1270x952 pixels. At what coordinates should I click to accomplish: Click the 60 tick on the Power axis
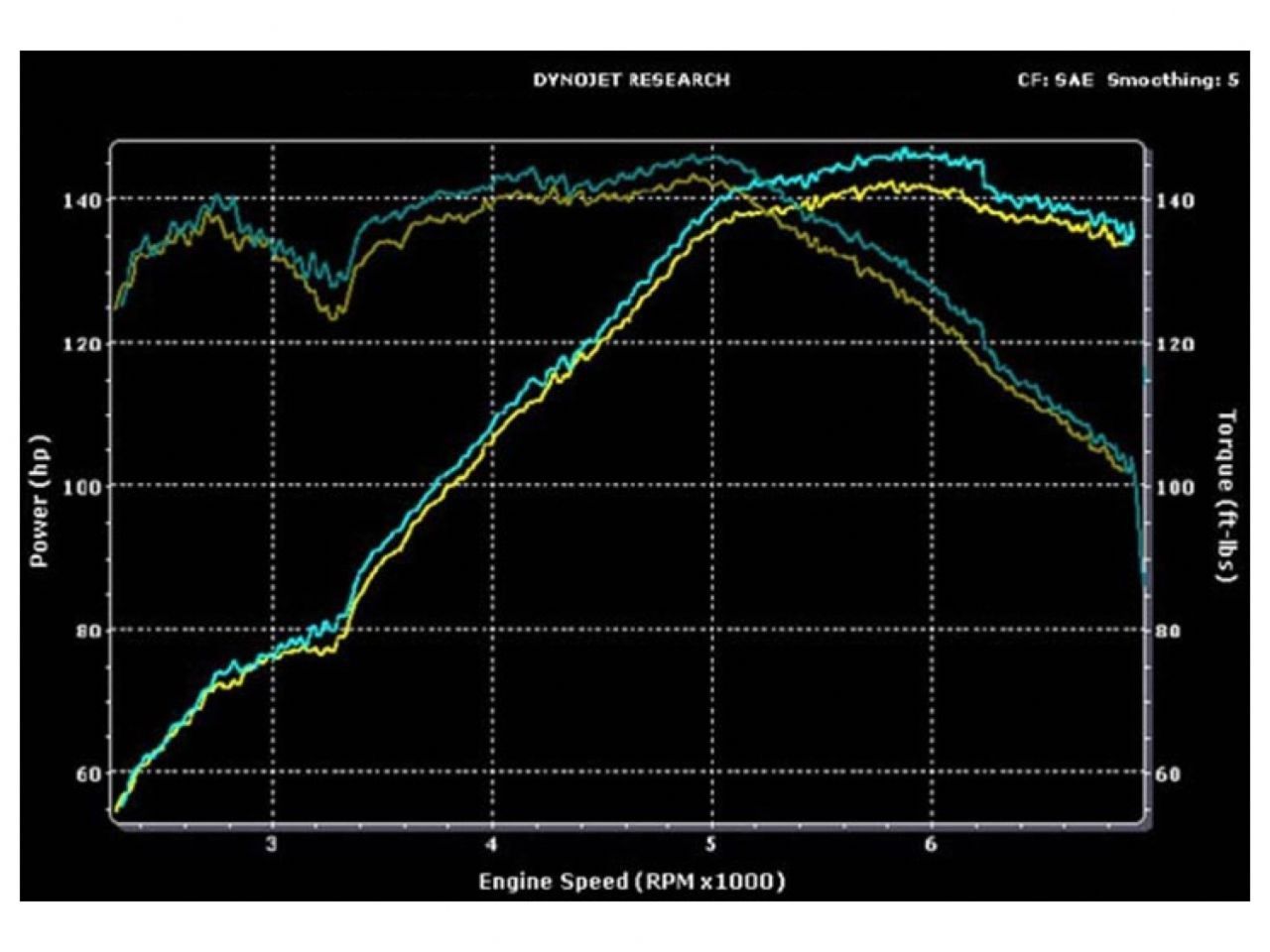pos(87,773)
